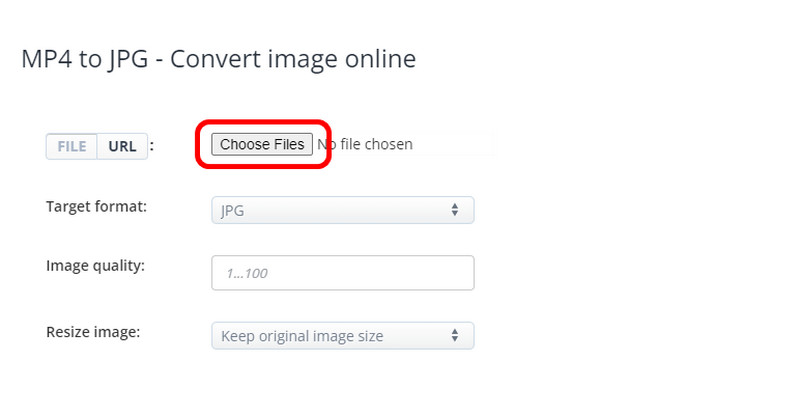Click the up-down arrows on the JPG selector

point(455,210)
